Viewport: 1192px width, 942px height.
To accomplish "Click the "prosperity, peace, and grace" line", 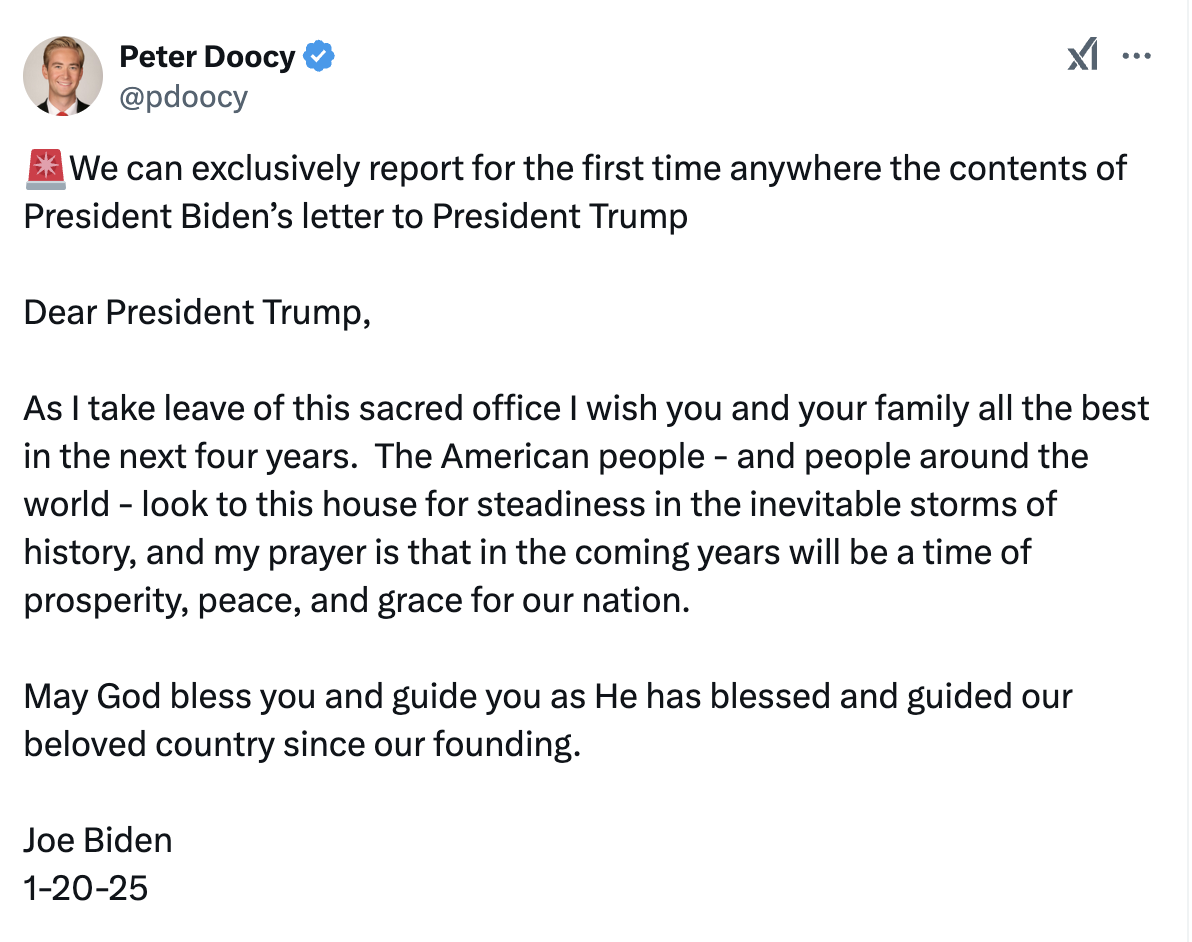I will pos(357,601).
